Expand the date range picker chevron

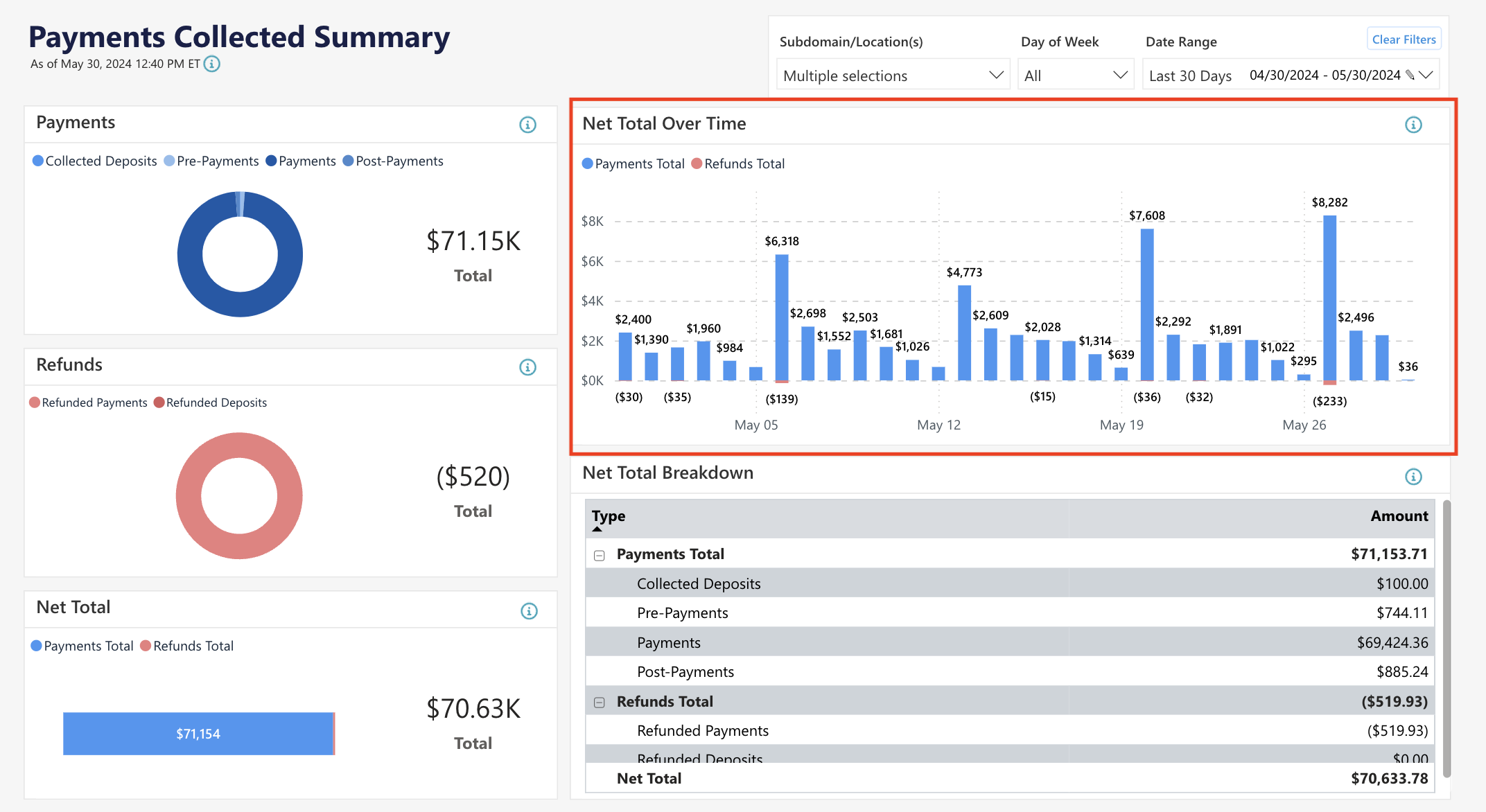pos(1426,75)
